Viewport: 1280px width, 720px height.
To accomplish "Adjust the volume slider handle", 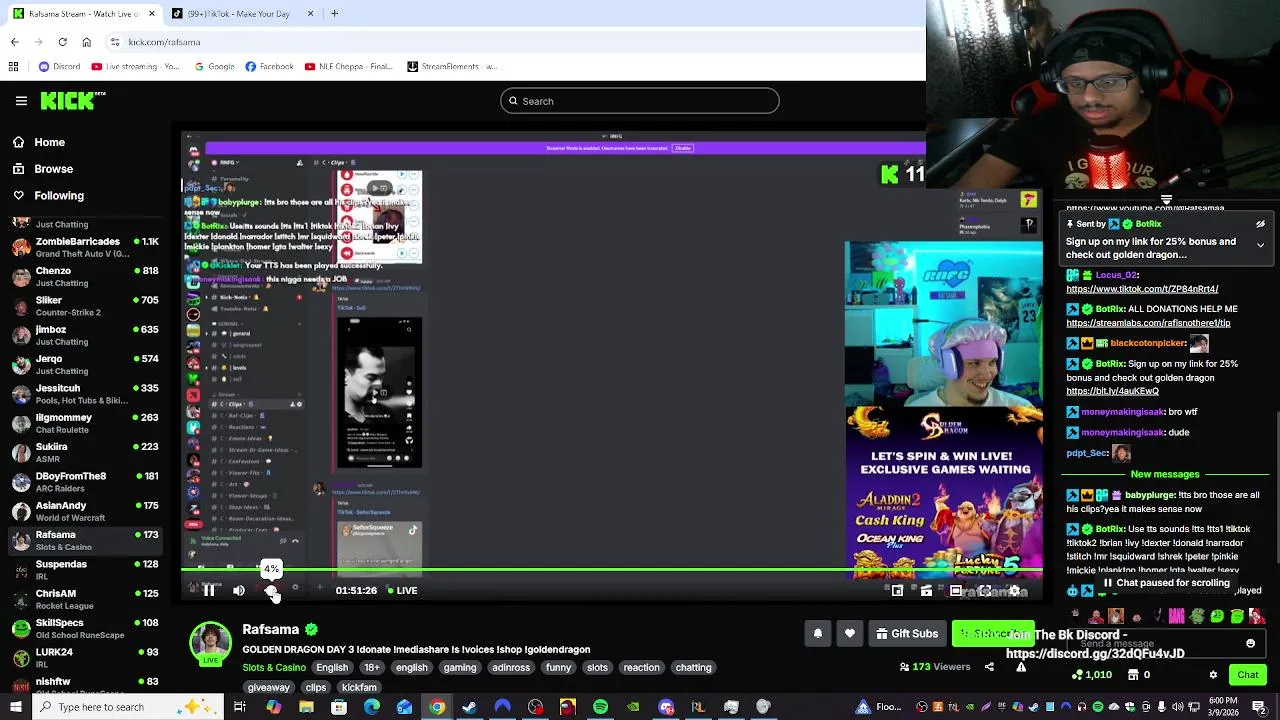I will pos(272,592).
